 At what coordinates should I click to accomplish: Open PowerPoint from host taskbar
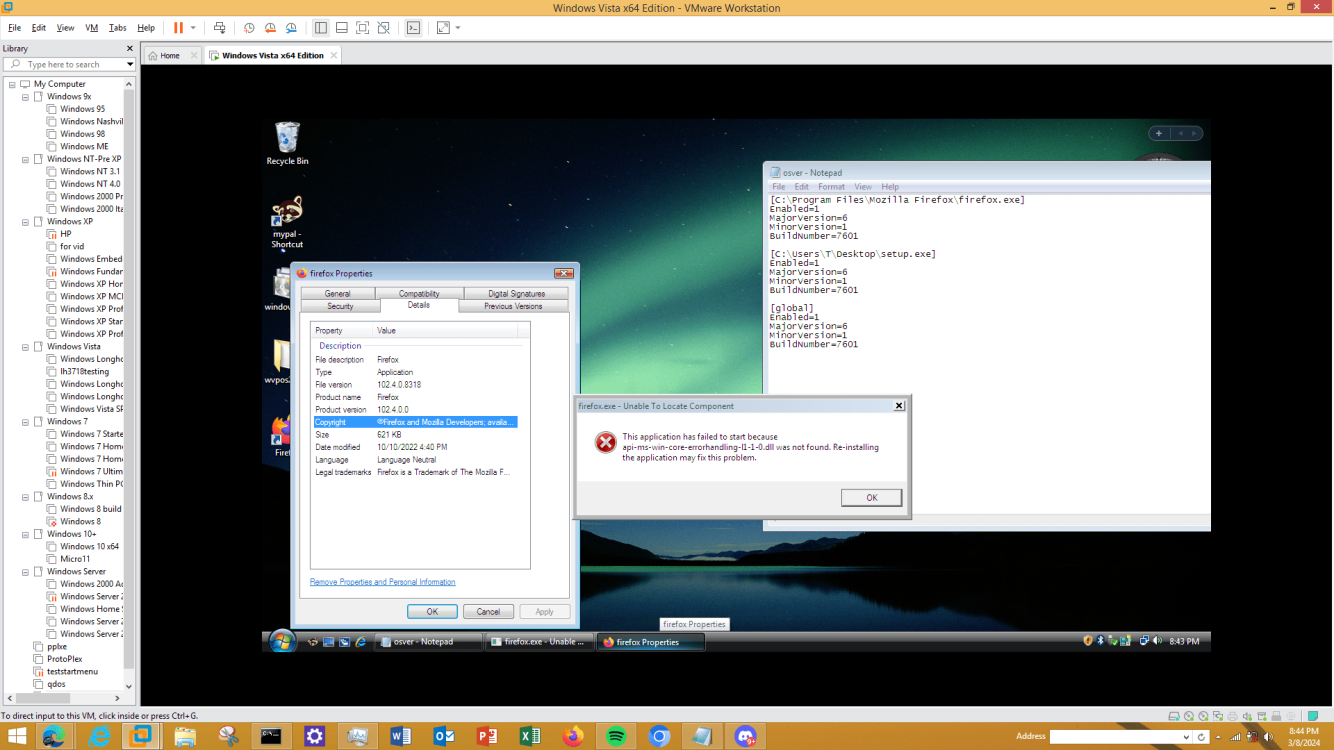[486, 736]
